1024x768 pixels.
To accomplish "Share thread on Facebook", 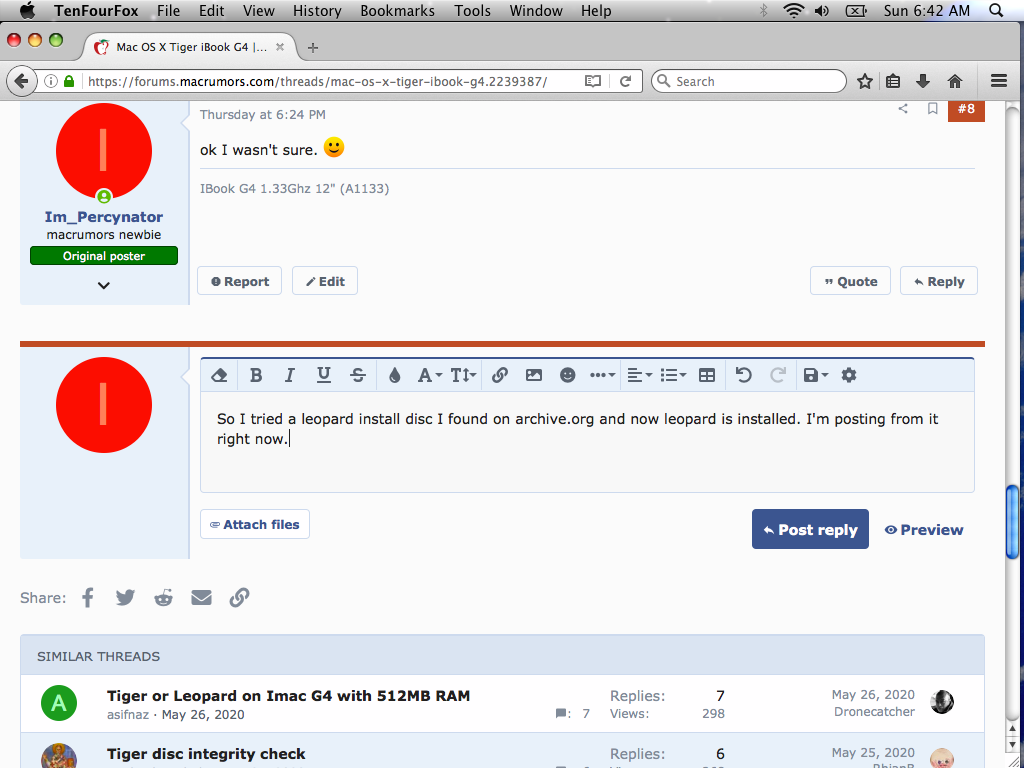I will (x=88, y=598).
